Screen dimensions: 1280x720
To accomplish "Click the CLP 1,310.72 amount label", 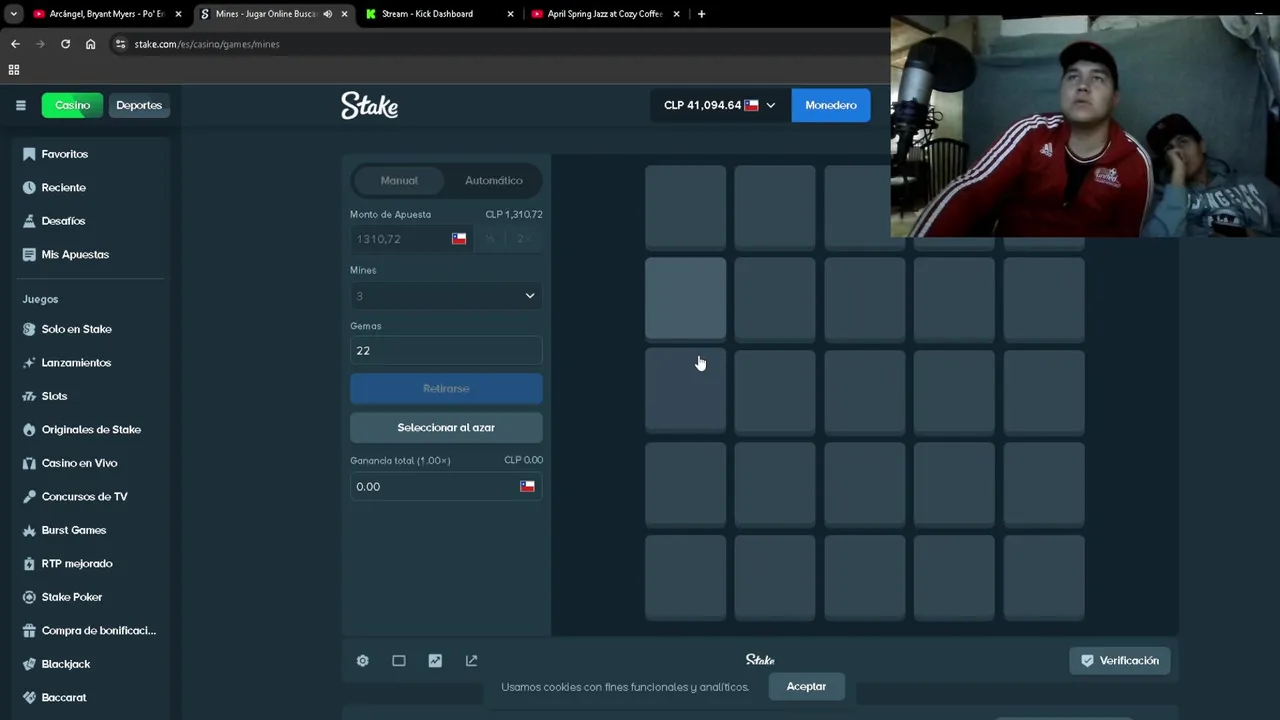I will (514, 214).
